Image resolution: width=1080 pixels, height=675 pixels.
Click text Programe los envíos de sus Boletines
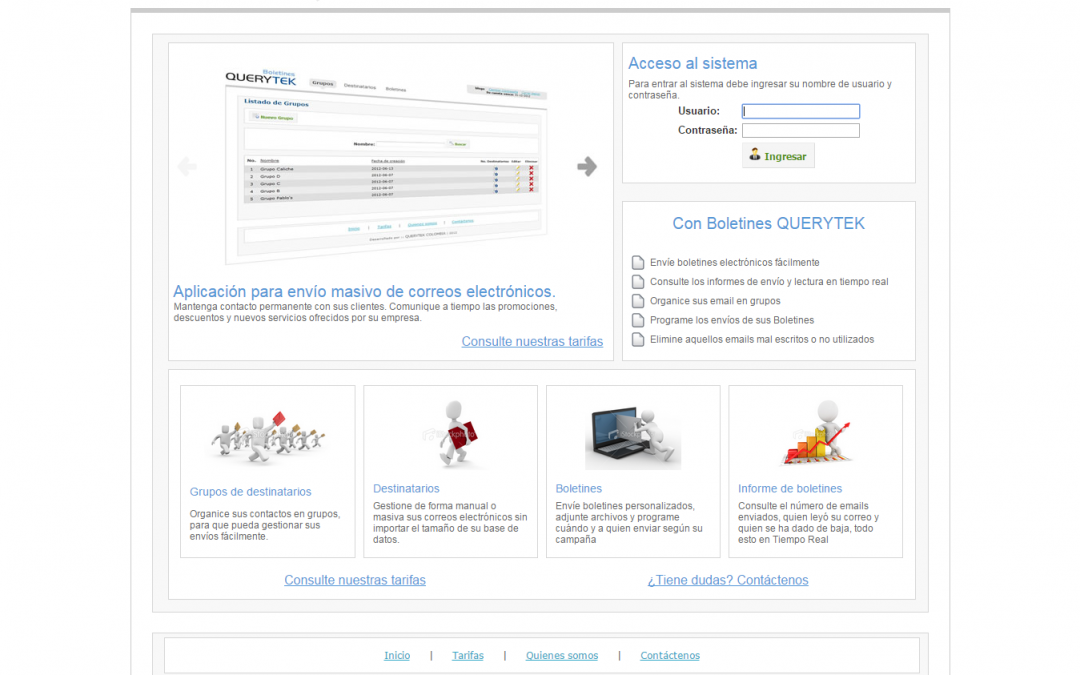pos(731,320)
